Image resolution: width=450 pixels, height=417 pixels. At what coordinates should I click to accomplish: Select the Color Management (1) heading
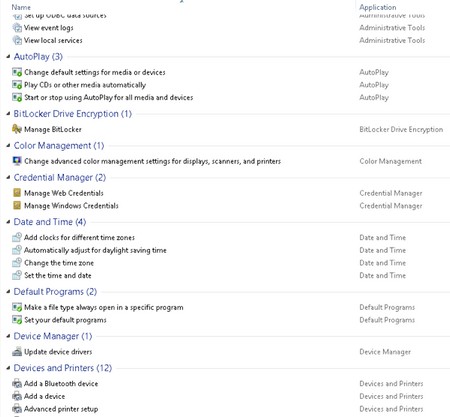[x=59, y=146]
